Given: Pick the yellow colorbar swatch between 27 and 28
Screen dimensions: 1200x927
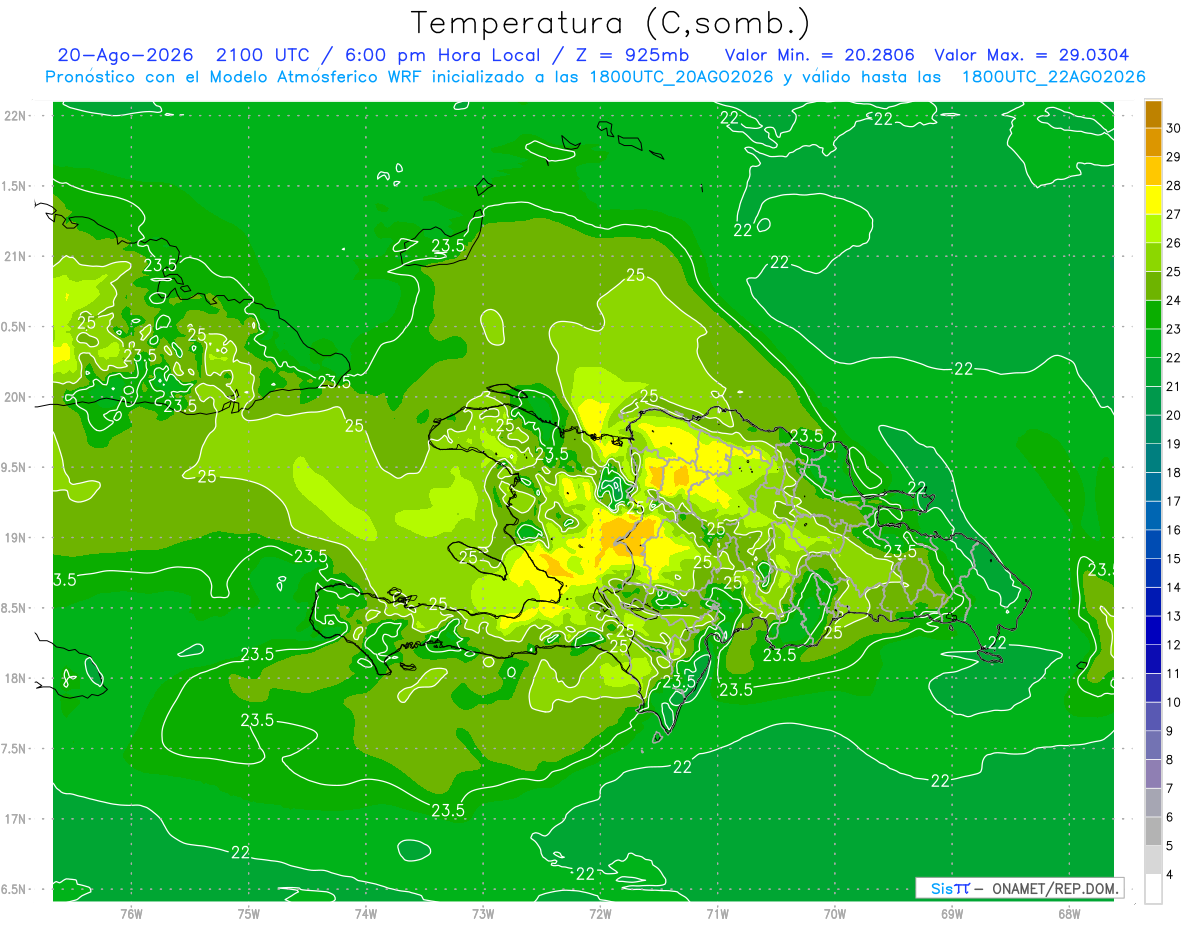Looking at the screenshot, I should coord(1153,200).
